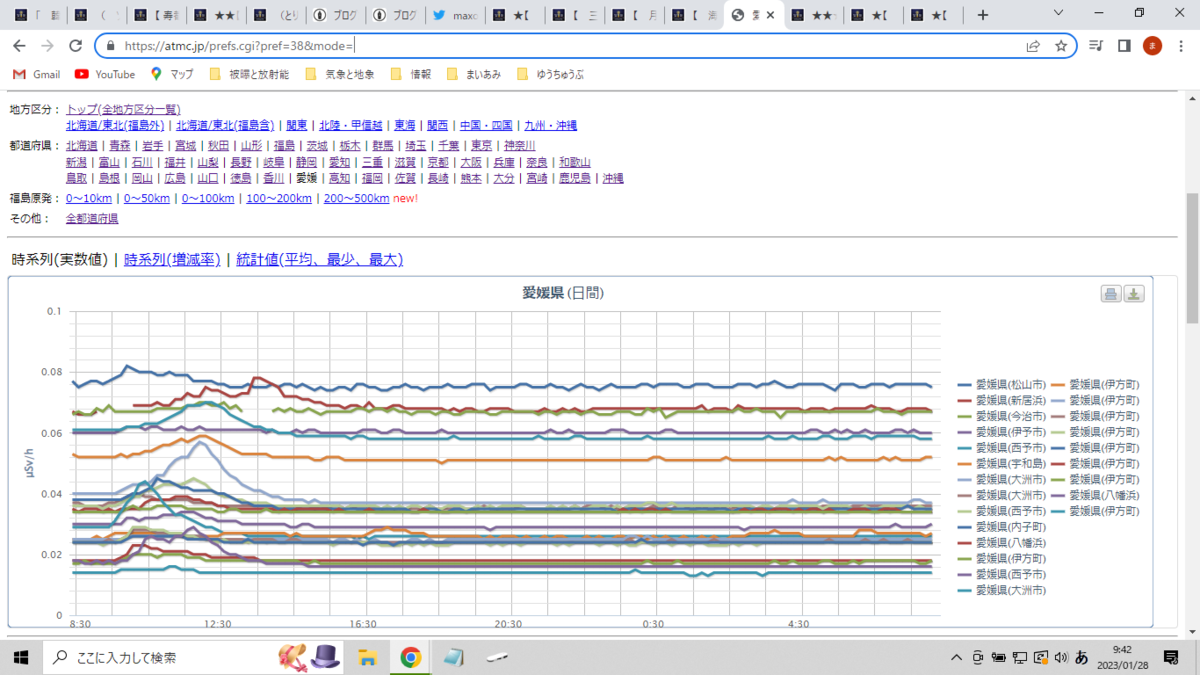Image resolution: width=1200 pixels, height=675 pixels.
Task: Open the Chrome profile avatar
Action: click(x=1152, y=46)
